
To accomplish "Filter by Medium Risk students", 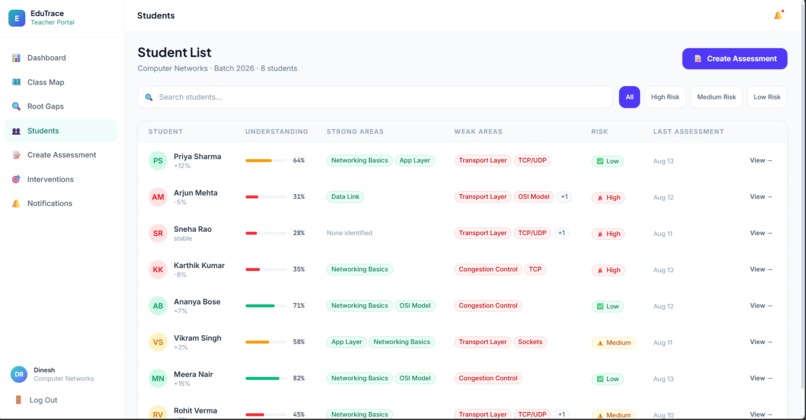I will [x=716, y=97].
